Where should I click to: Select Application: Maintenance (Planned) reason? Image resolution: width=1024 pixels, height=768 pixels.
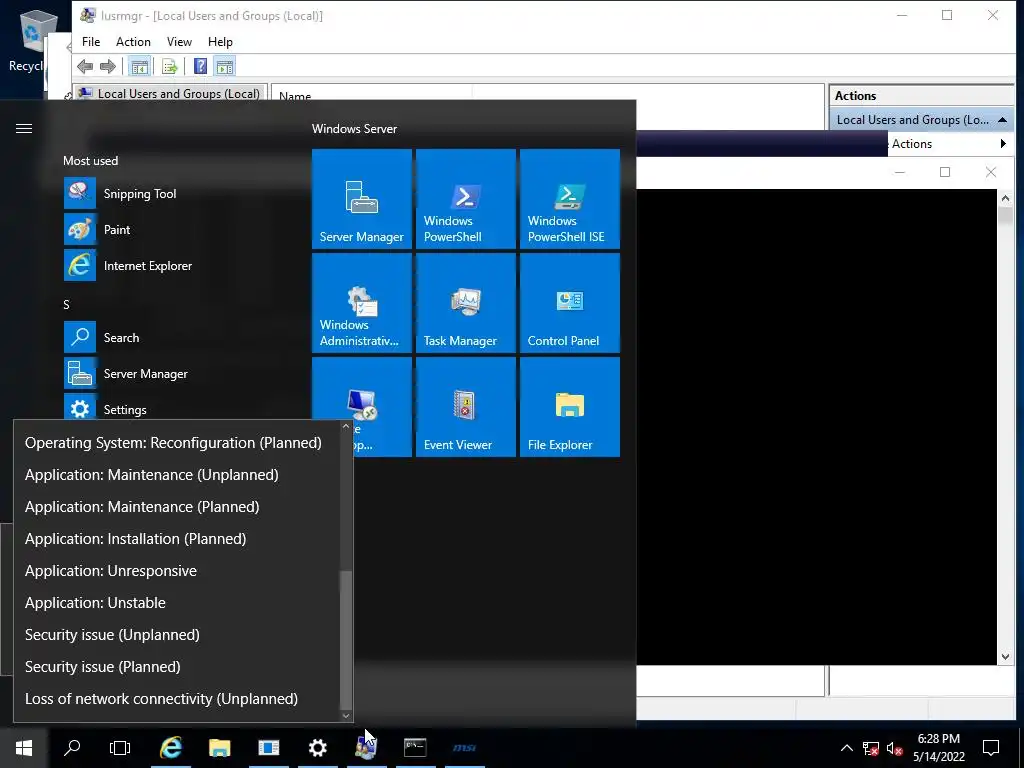pyautogui.click(x=176, y=507)
